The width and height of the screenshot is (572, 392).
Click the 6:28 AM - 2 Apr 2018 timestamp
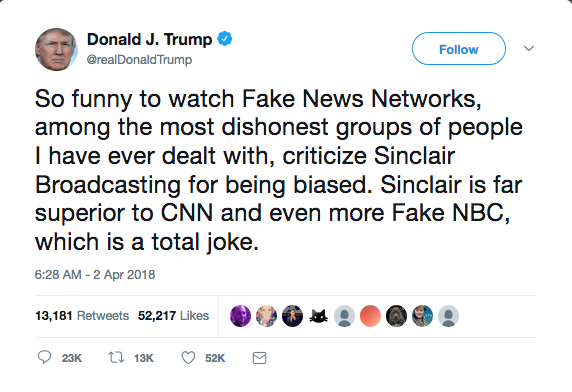(x=95, y=274)
